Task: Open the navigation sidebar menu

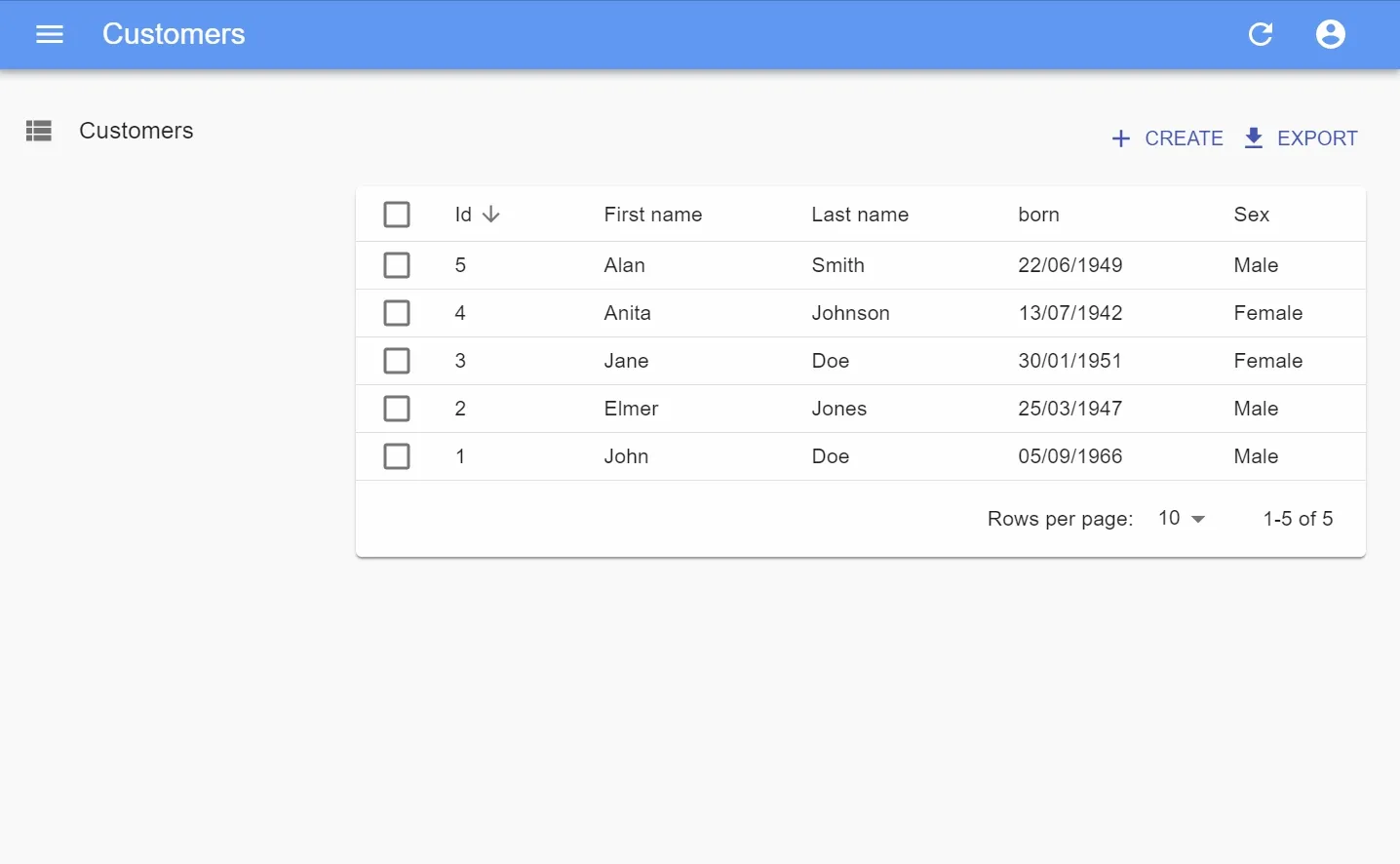Action: (x=49, y=34)
